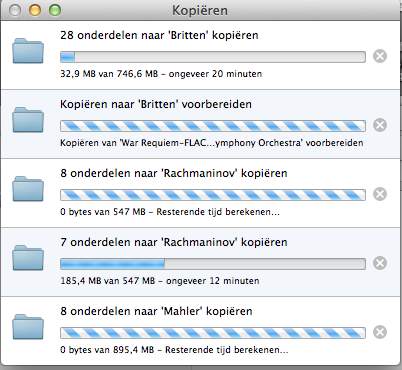The height and width of the screenshot is (370, 402).
Task: Click the folder icon in 'Mahler' row
Action: 28,327
